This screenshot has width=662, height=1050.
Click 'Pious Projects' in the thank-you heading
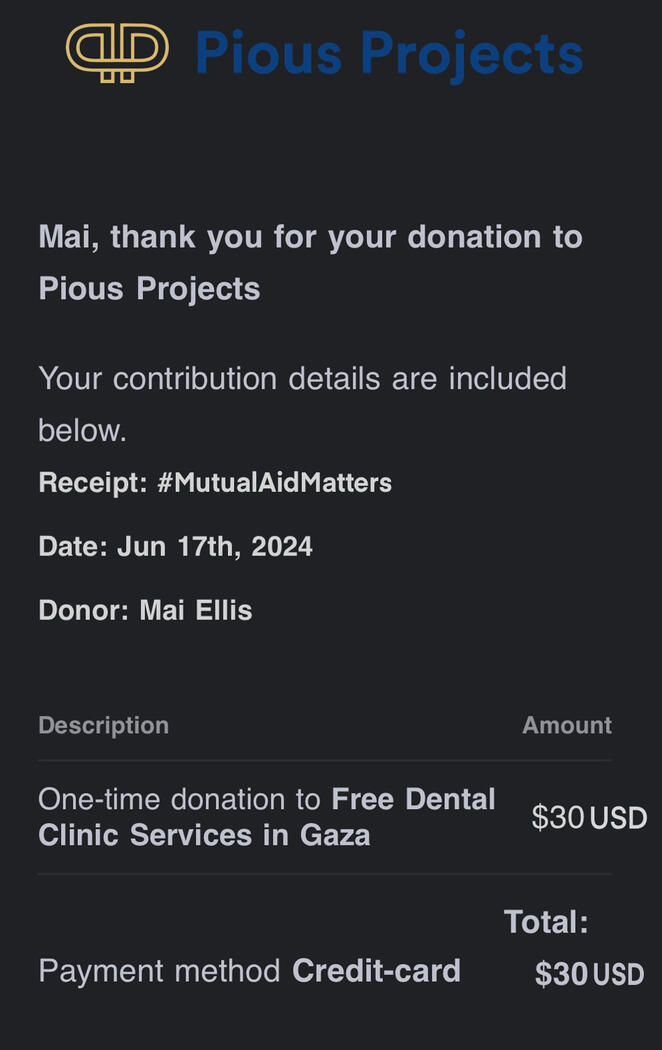(x=149, y=289)
